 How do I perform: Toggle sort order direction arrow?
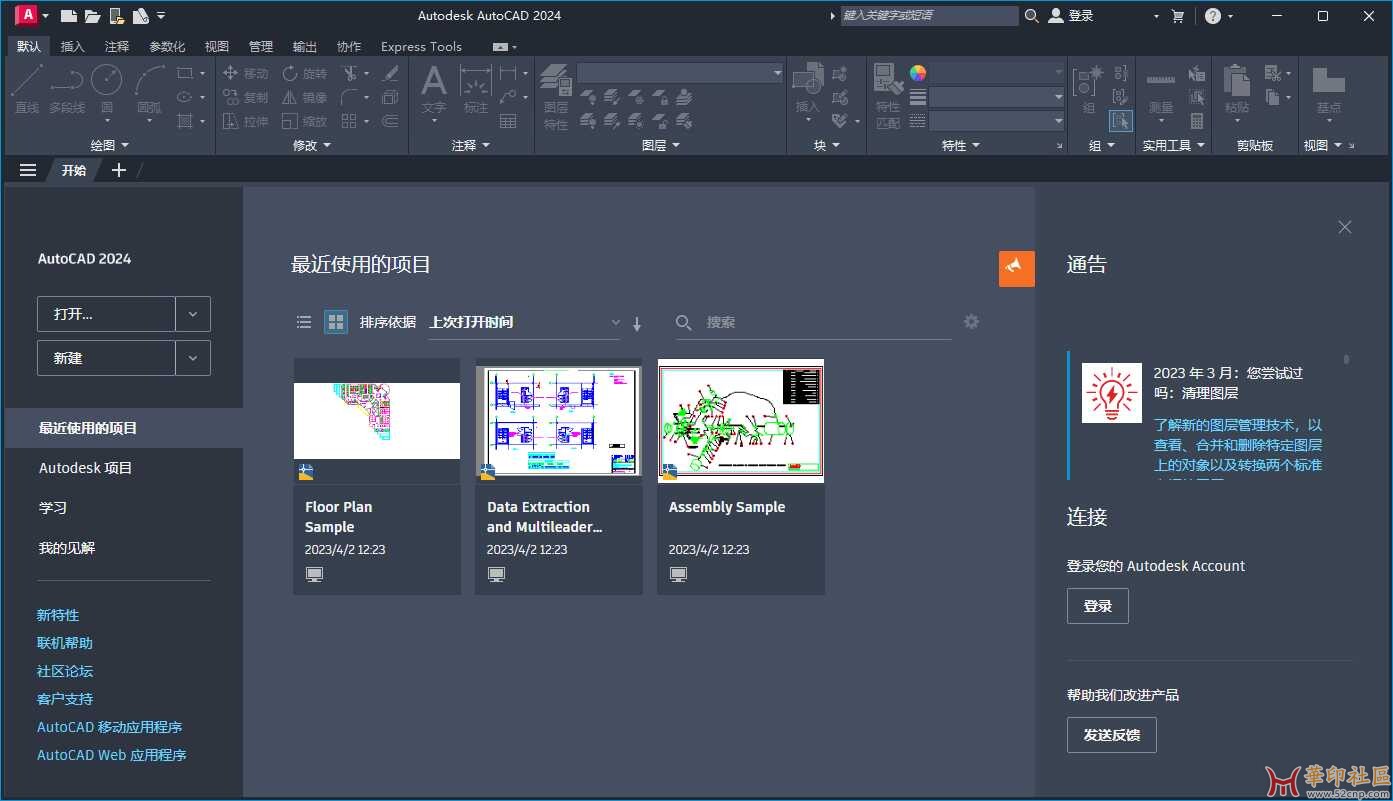(x=637, y=323)
